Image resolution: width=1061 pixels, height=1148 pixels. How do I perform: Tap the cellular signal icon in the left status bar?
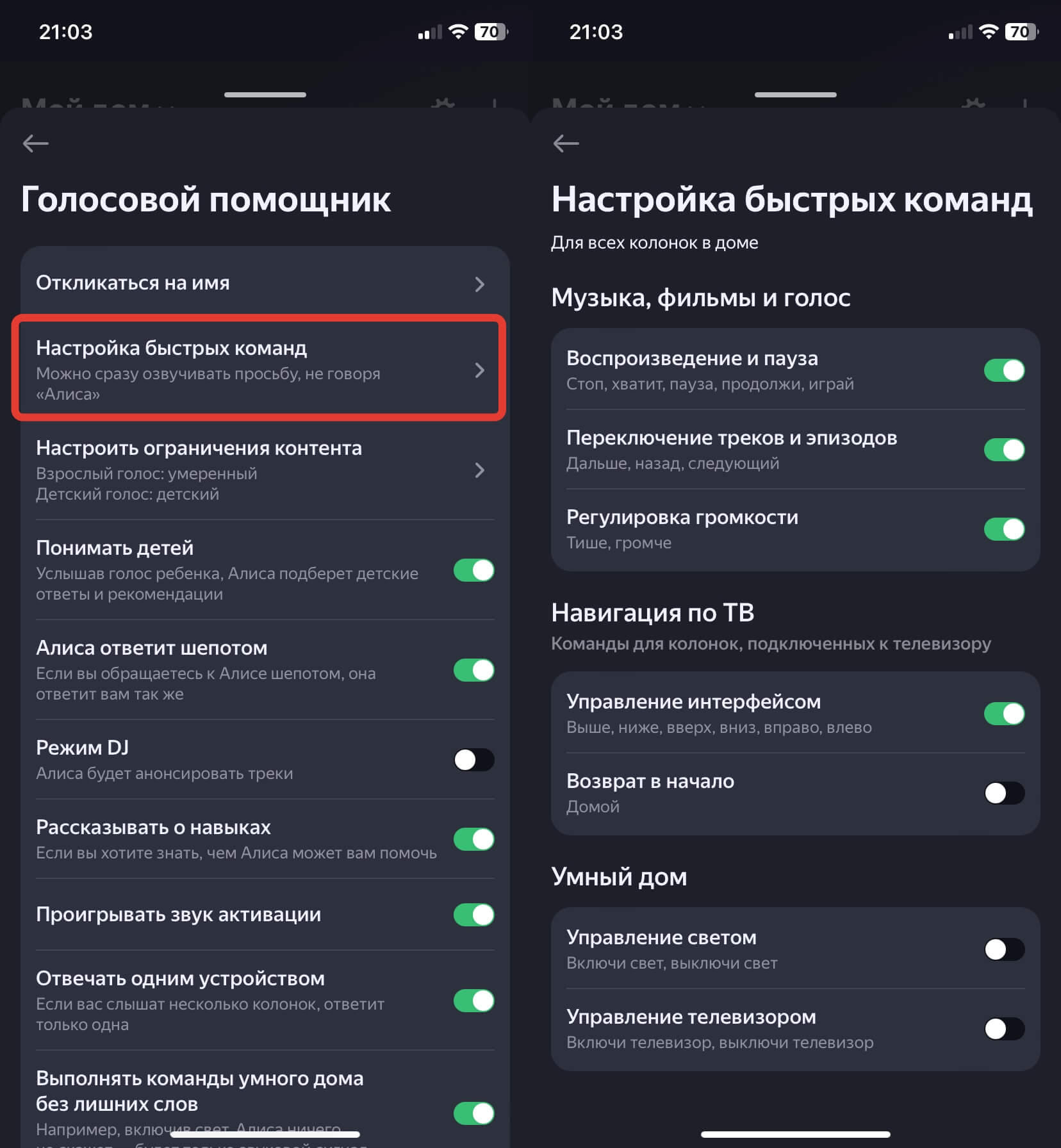click(x=429, y=32)
